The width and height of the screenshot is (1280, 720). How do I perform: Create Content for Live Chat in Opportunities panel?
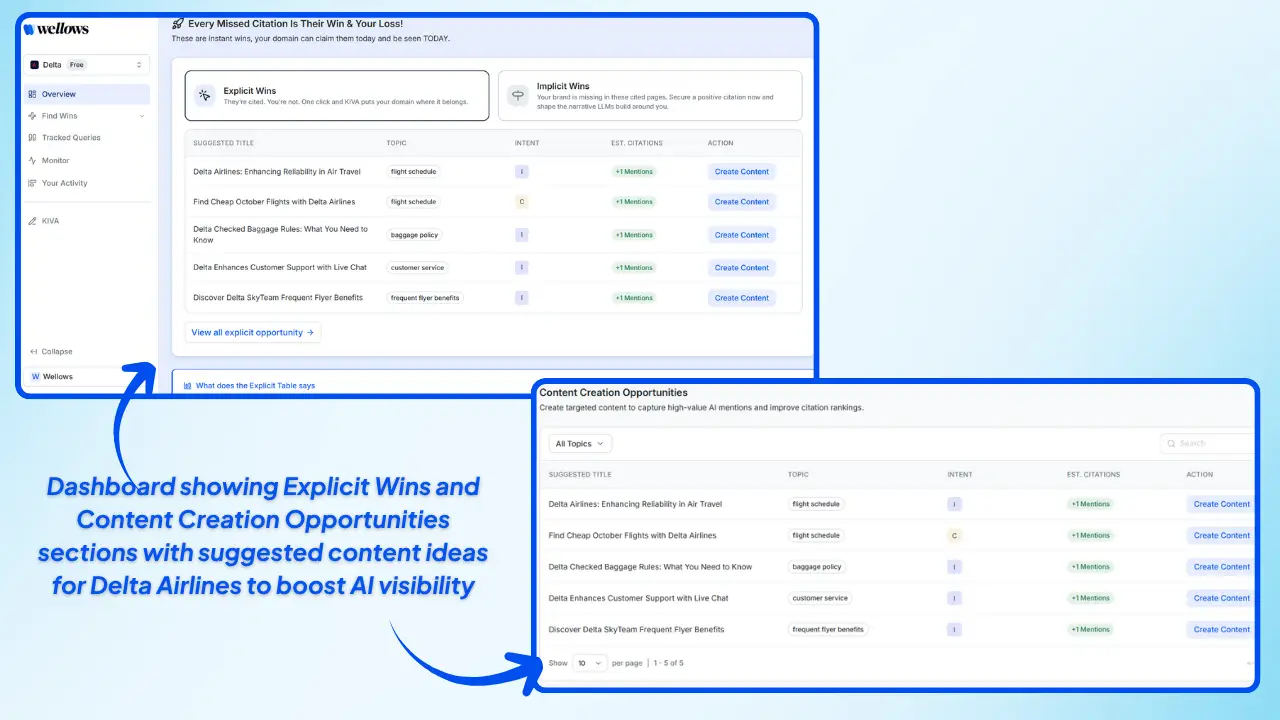pyautogui.click(x=1221, y=598)
